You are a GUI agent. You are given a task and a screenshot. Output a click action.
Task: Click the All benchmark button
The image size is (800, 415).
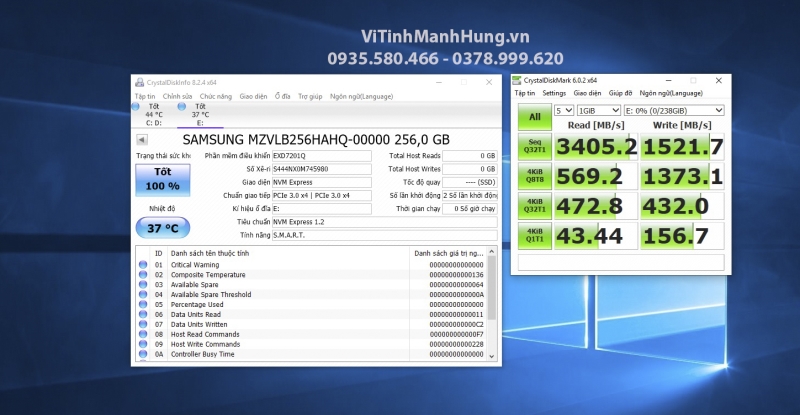click(x=535, y=117)
